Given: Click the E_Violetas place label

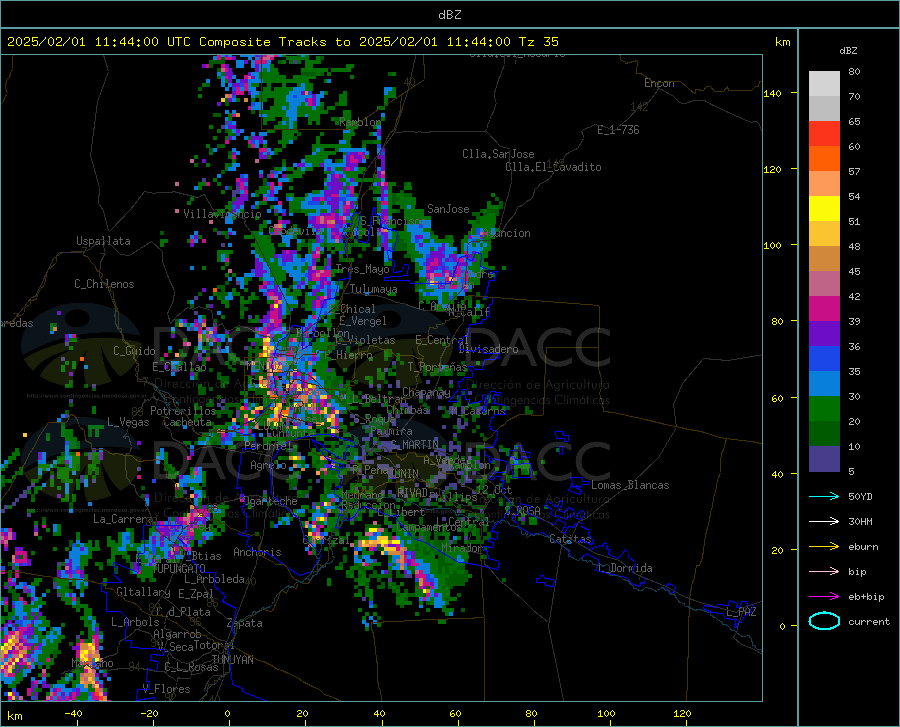Looking at the screenshot, I should click(x=365, y=340).
